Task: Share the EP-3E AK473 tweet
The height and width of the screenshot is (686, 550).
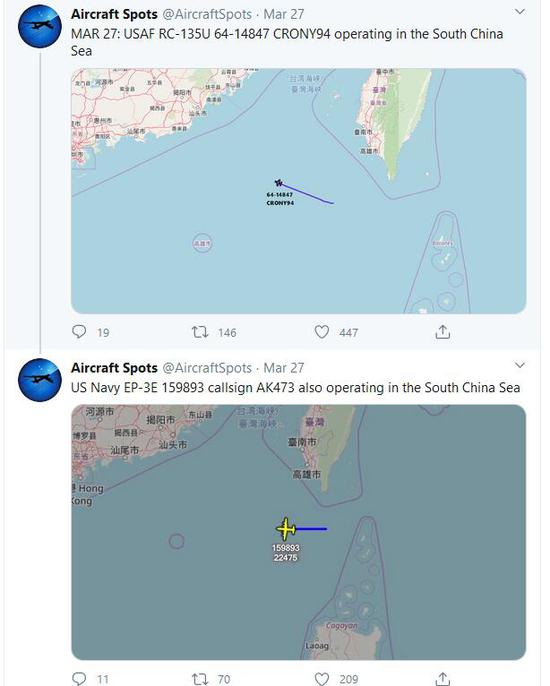Action: tap(443, 679)
